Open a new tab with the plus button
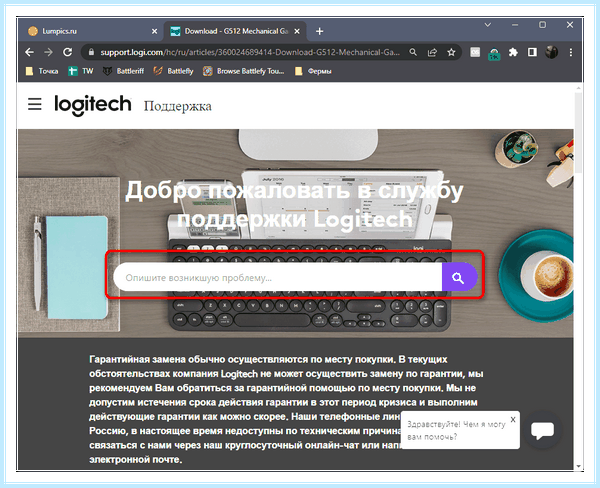Screen dimensions: 600x488 pyautogui.click(x=320, y=31)
